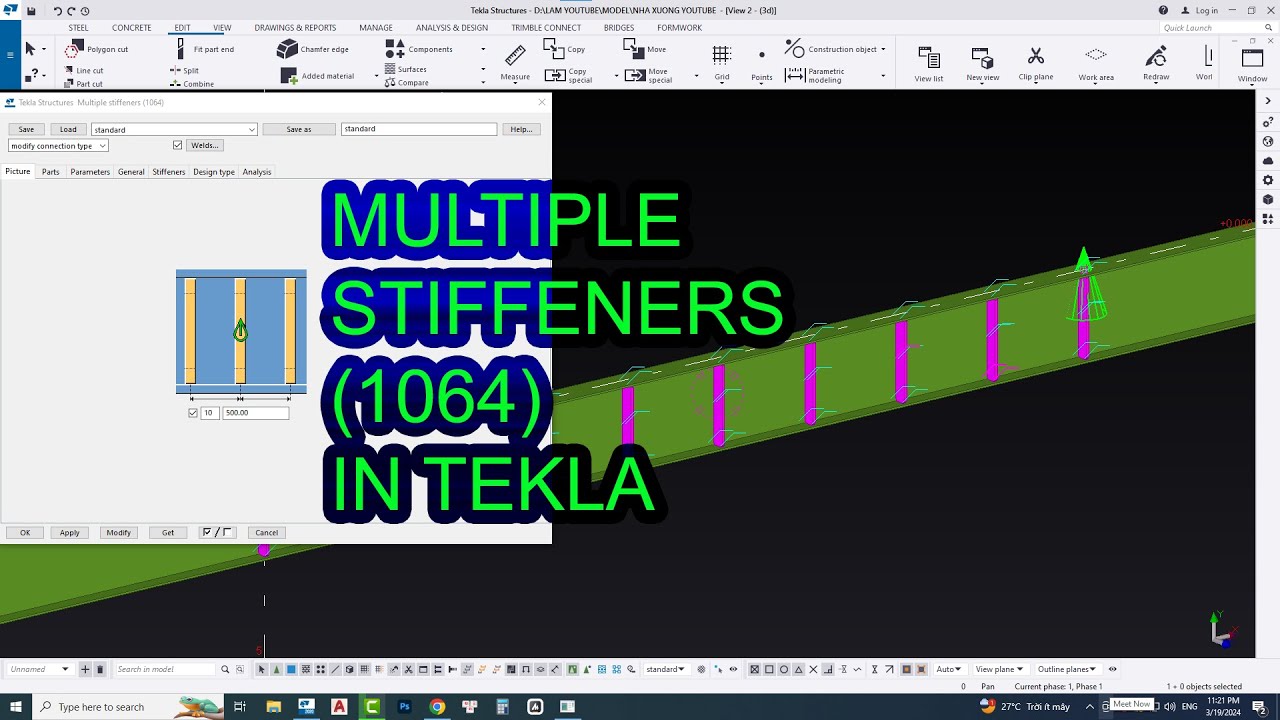Screen dimensions: 1280x720
Task: Click the Search in model field
Action: pos(165,669)
